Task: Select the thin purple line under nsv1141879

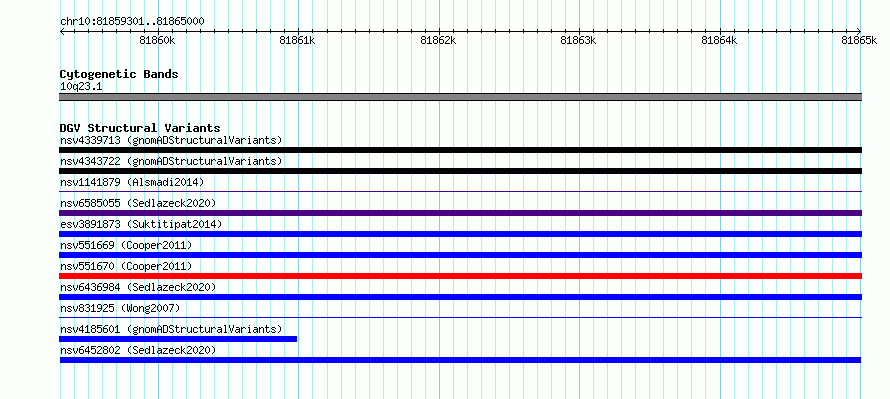Action: (x=460, y=192)
